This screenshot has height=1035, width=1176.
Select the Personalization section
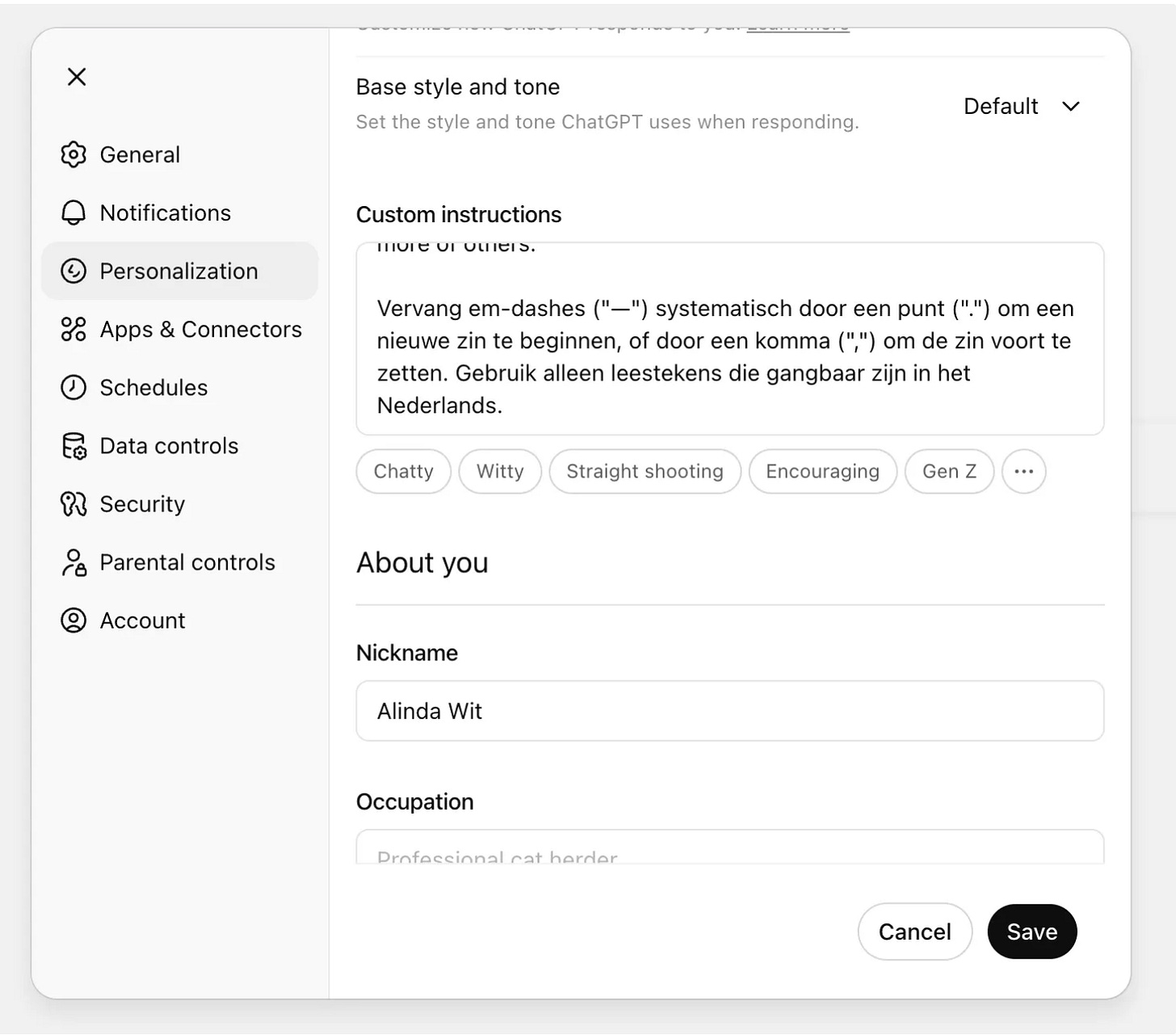179,271
